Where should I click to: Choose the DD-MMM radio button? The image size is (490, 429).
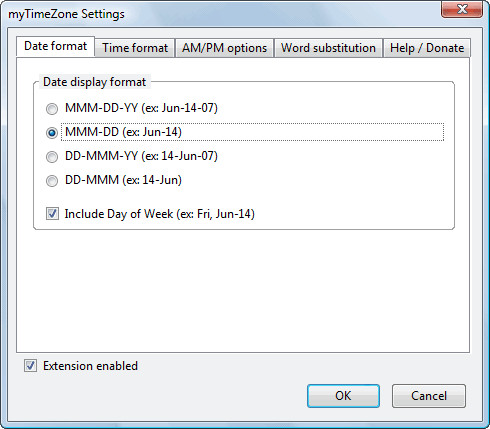pos(52,181)
